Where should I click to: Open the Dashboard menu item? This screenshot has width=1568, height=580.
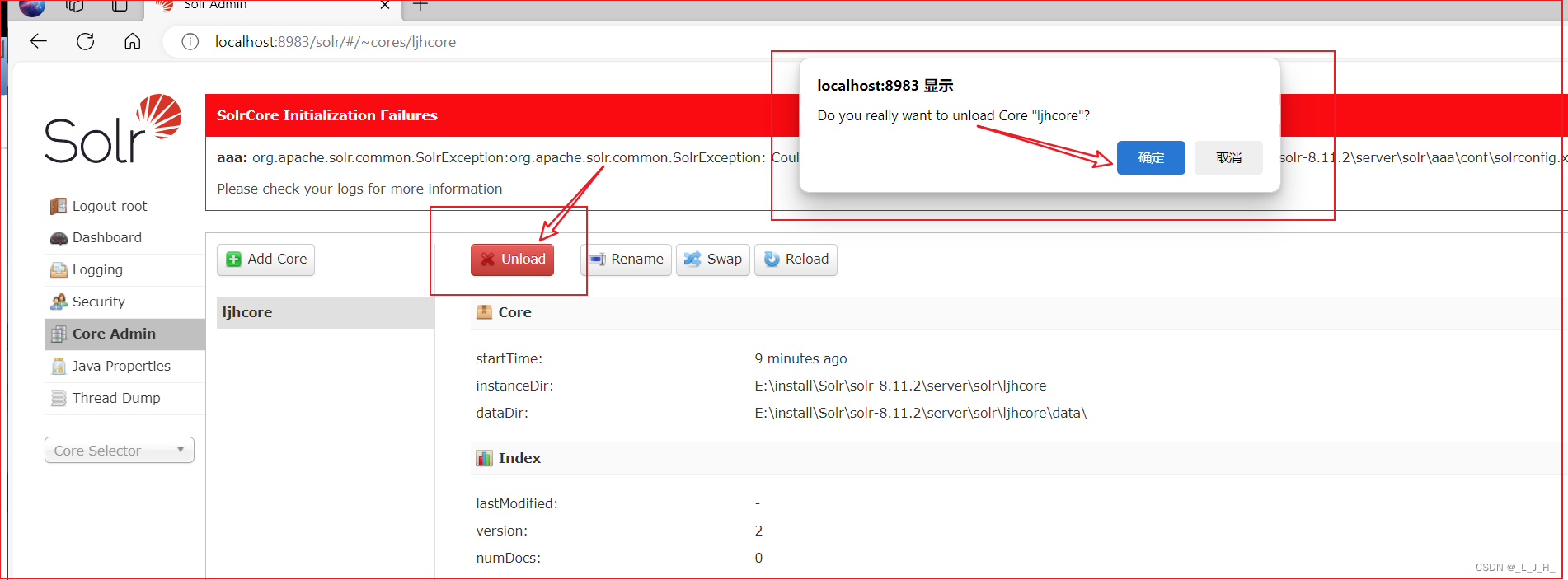(124, 238)
